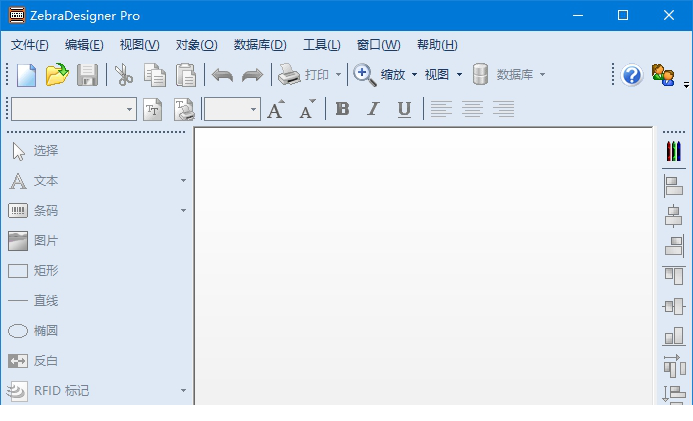Create a new label with blank page icon
The image size is (693, 421).
coord(27,75)
